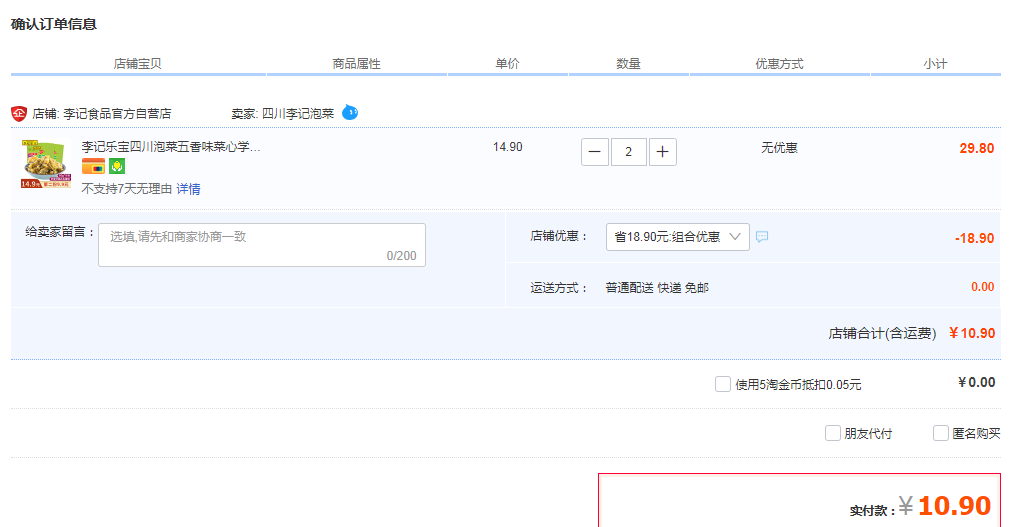
Task: Click store total ¥10.90
Action: tap(972, 333)
